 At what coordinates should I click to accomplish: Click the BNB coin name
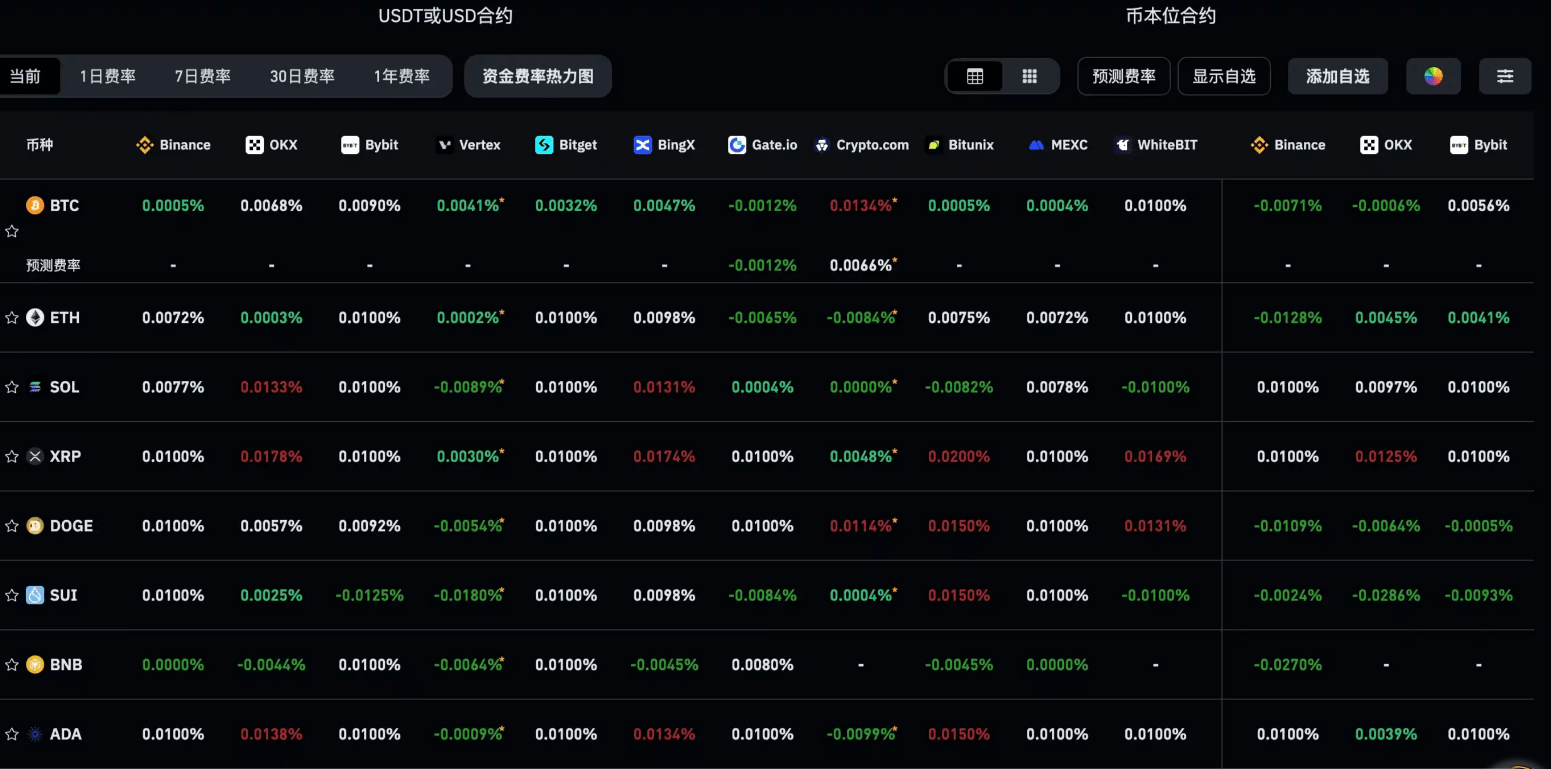click(68, 664)
